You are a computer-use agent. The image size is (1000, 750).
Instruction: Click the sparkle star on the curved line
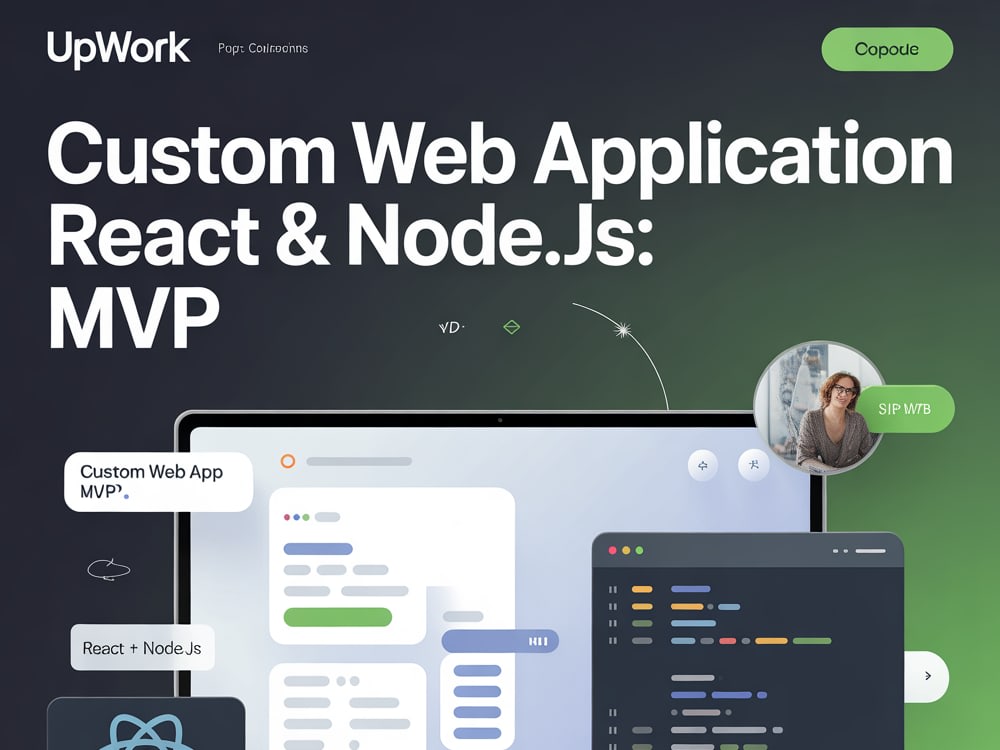[x=622, y=330]
